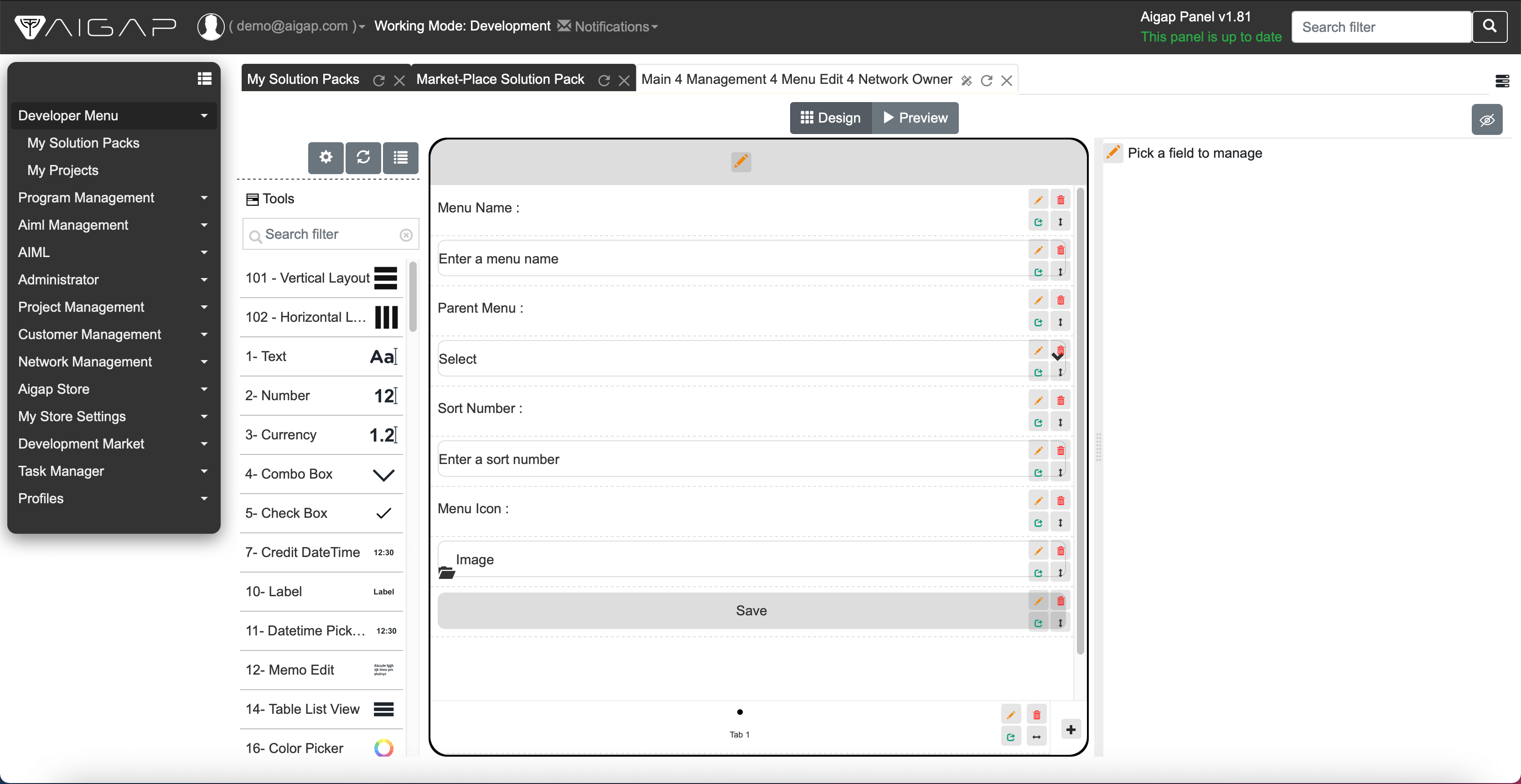Edit Tab 1 with pencil icon

click(1011, 715)
